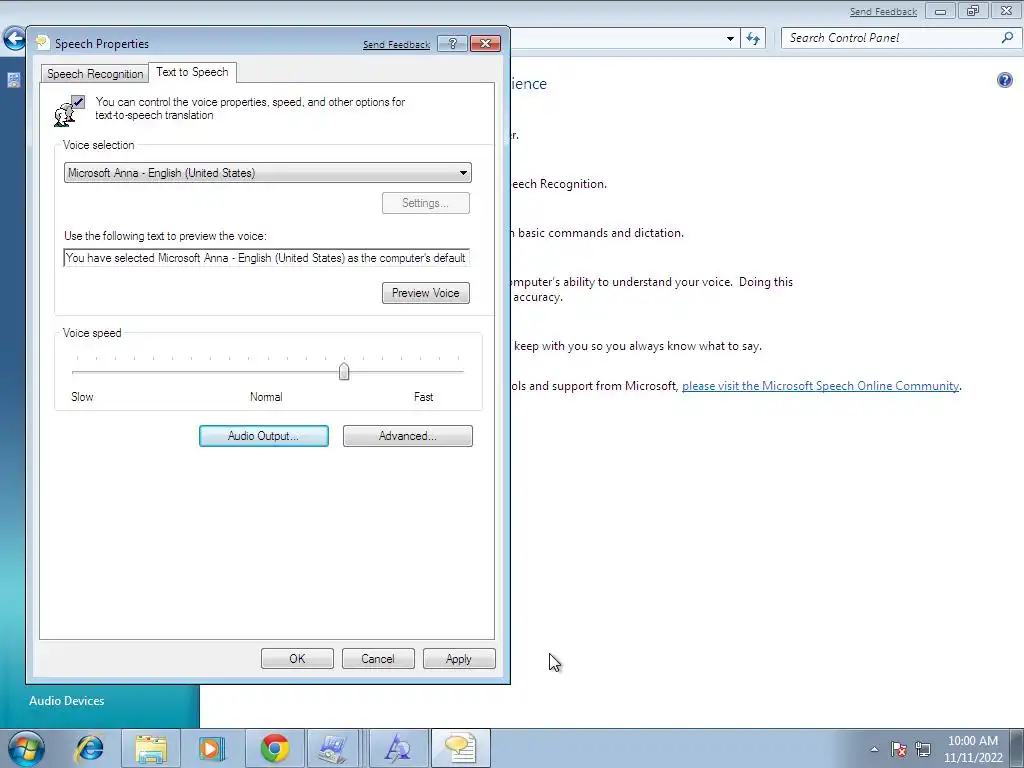Open Advanced speech settings
Viewport: 1024px width, 768px height.
coord(408,436)
